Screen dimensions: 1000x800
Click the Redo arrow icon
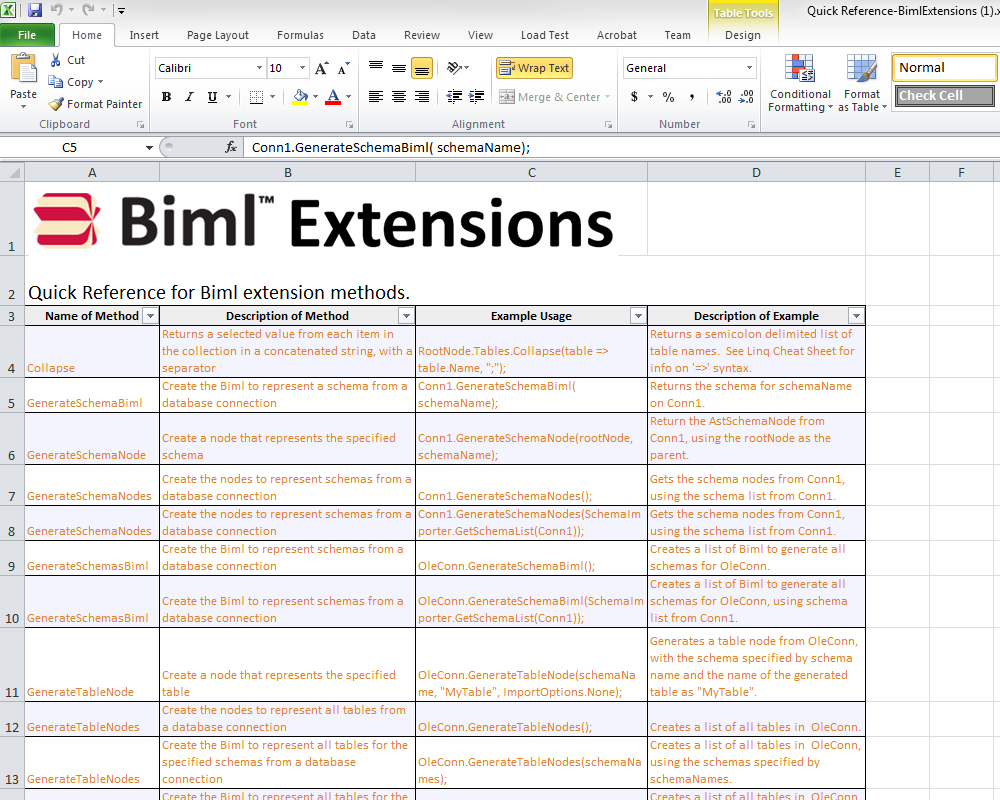pos(88,10)
